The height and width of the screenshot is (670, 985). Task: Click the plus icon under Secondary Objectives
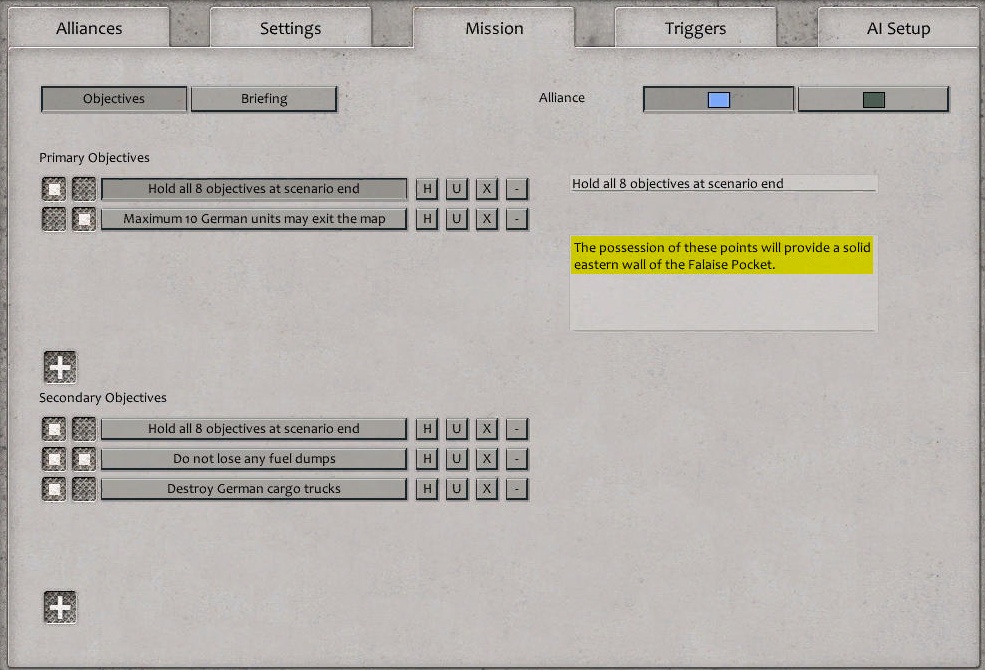(x=59, y=606)
